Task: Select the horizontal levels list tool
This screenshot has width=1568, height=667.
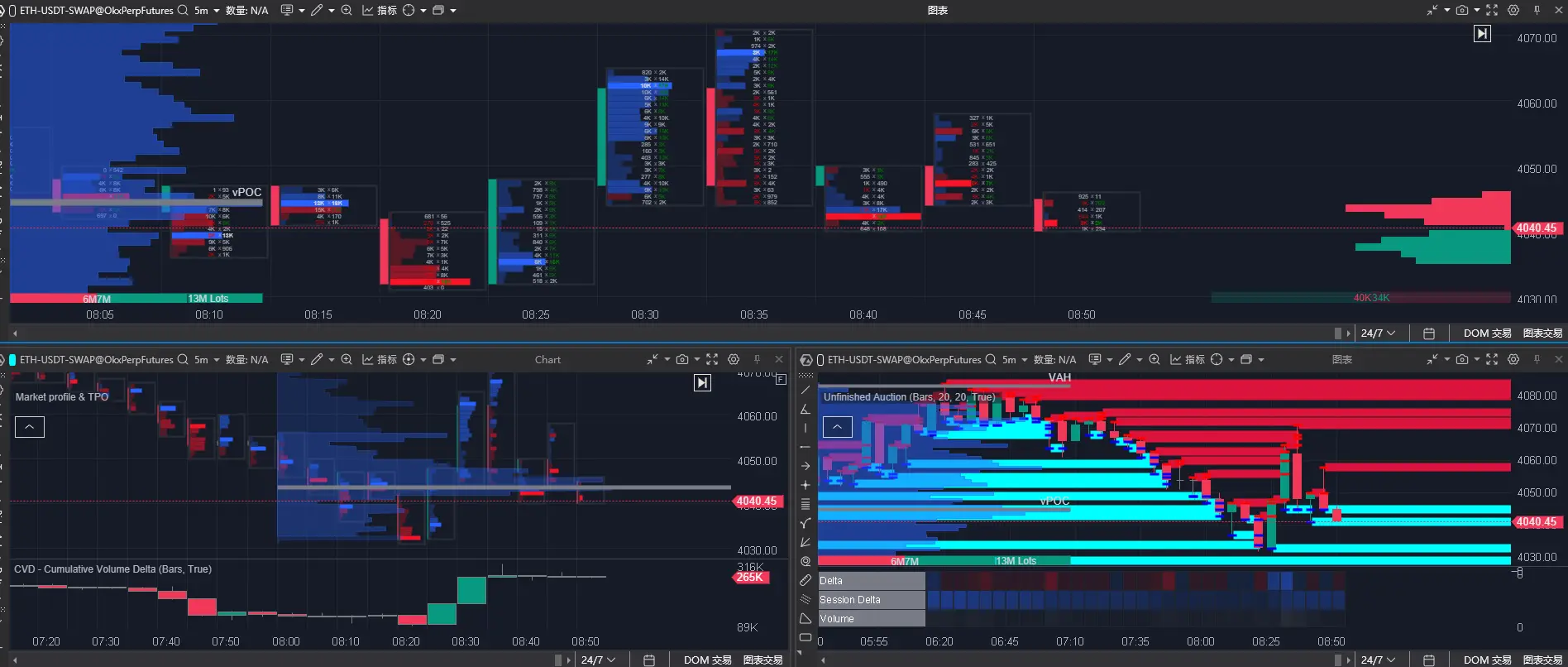Action: (806, 504)
